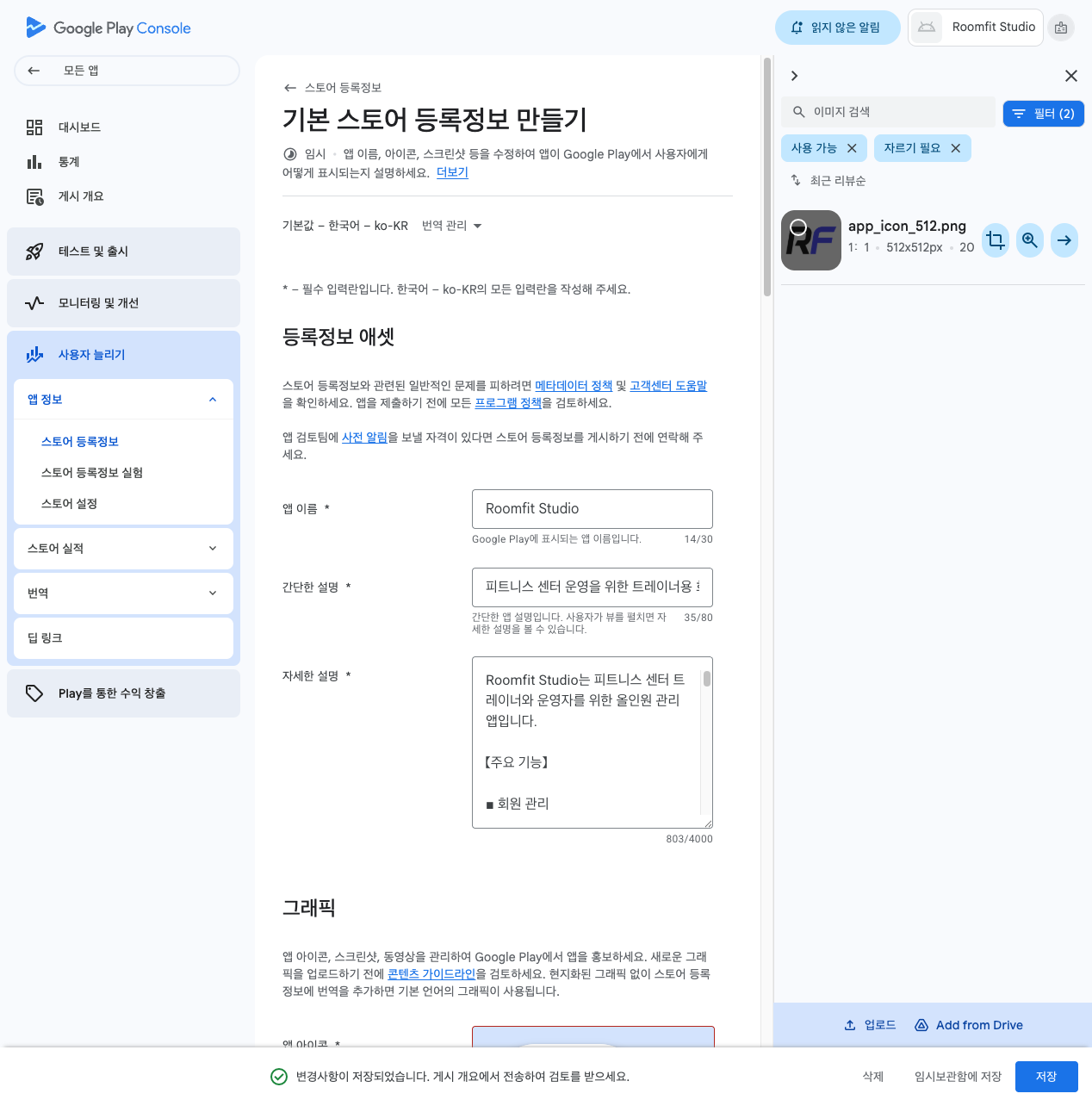
Task: Click the crop icon for app_icon_512.png
Action: (996, 240)
